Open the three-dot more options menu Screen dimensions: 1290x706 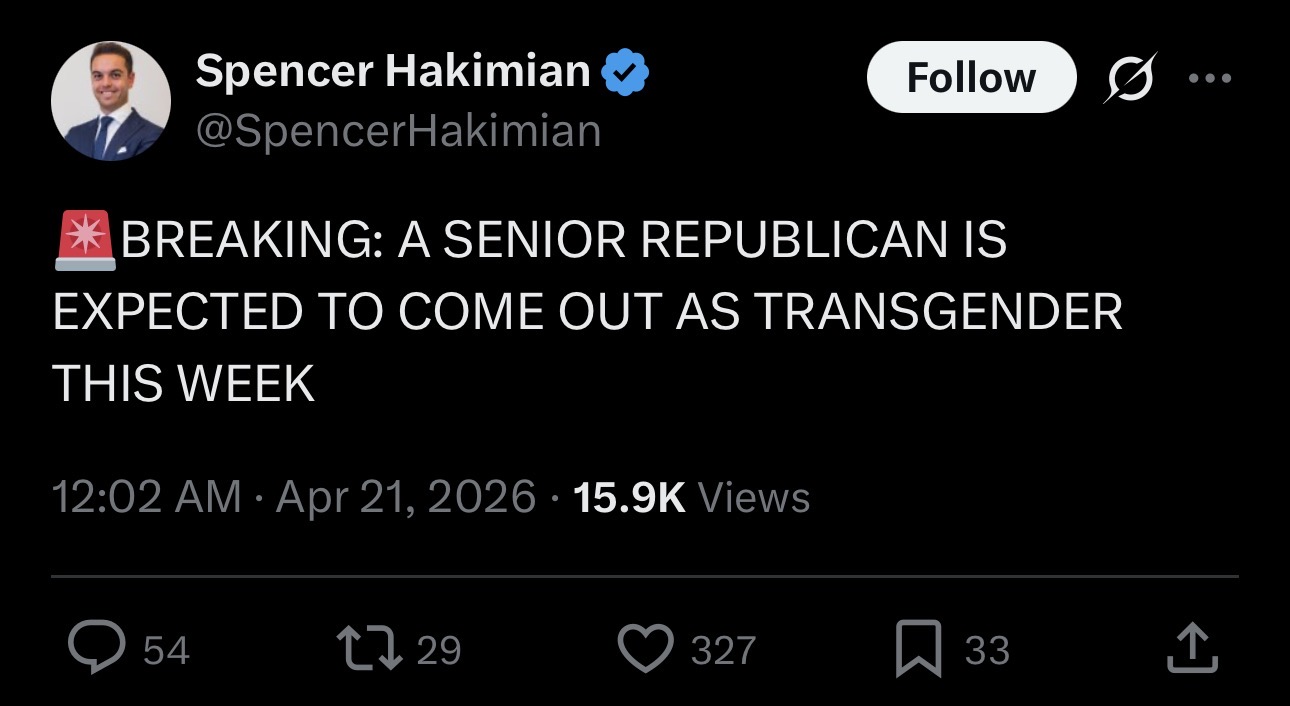click(x=1210, y=77)
